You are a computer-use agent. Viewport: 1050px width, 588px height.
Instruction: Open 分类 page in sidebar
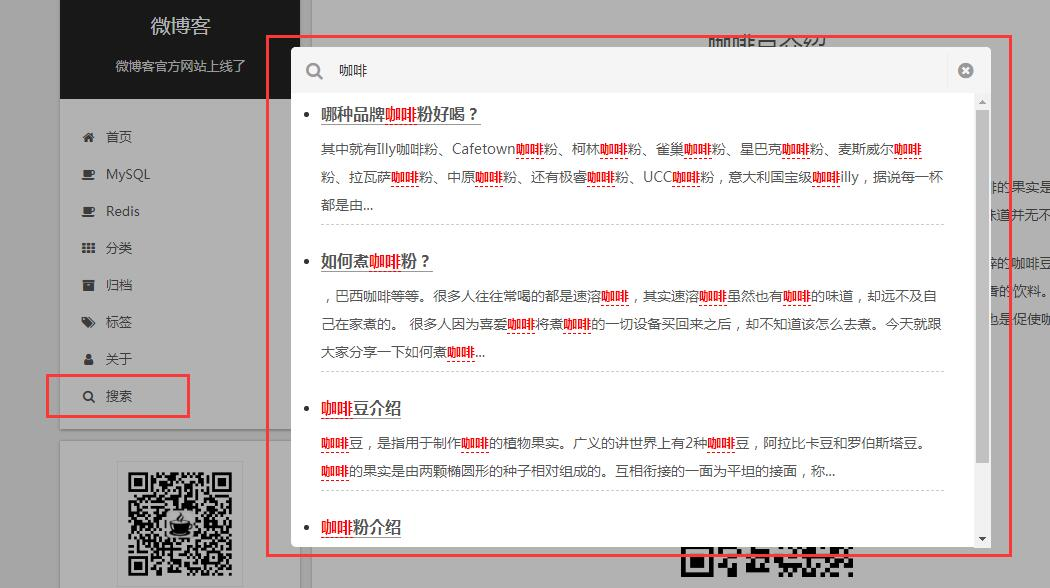click(119, 248)
